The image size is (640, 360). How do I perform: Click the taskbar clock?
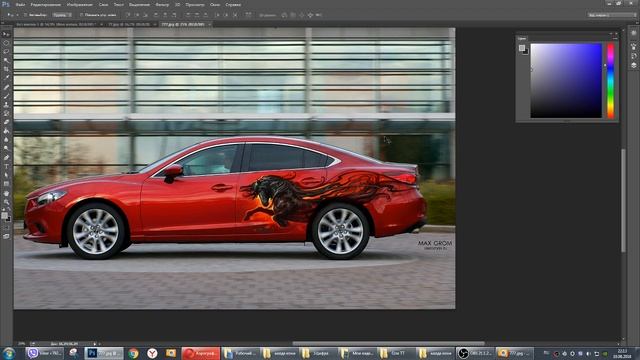pos(622,353)
